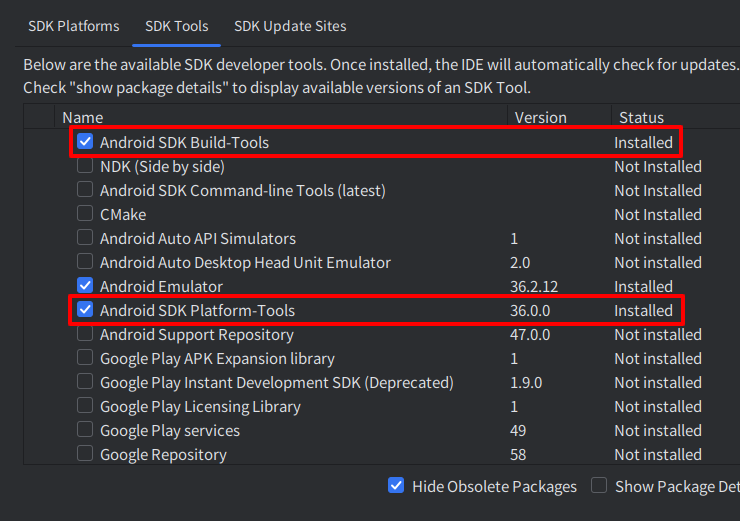Check Android Support Repository checkbox
Viewport: 740px width, 521px height.
(x=85, y=334)
